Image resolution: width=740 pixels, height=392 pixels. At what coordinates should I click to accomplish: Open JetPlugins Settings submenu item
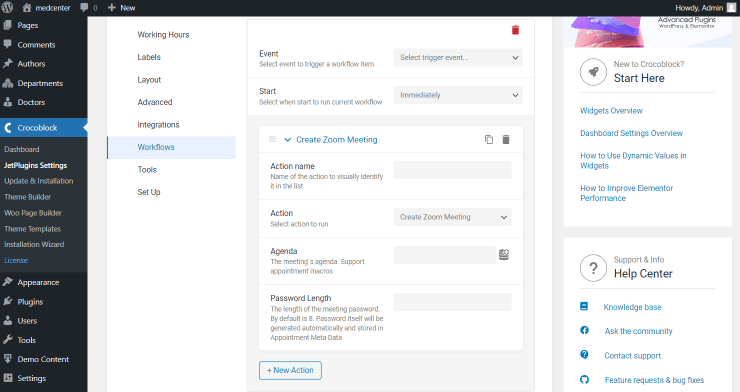35,165
